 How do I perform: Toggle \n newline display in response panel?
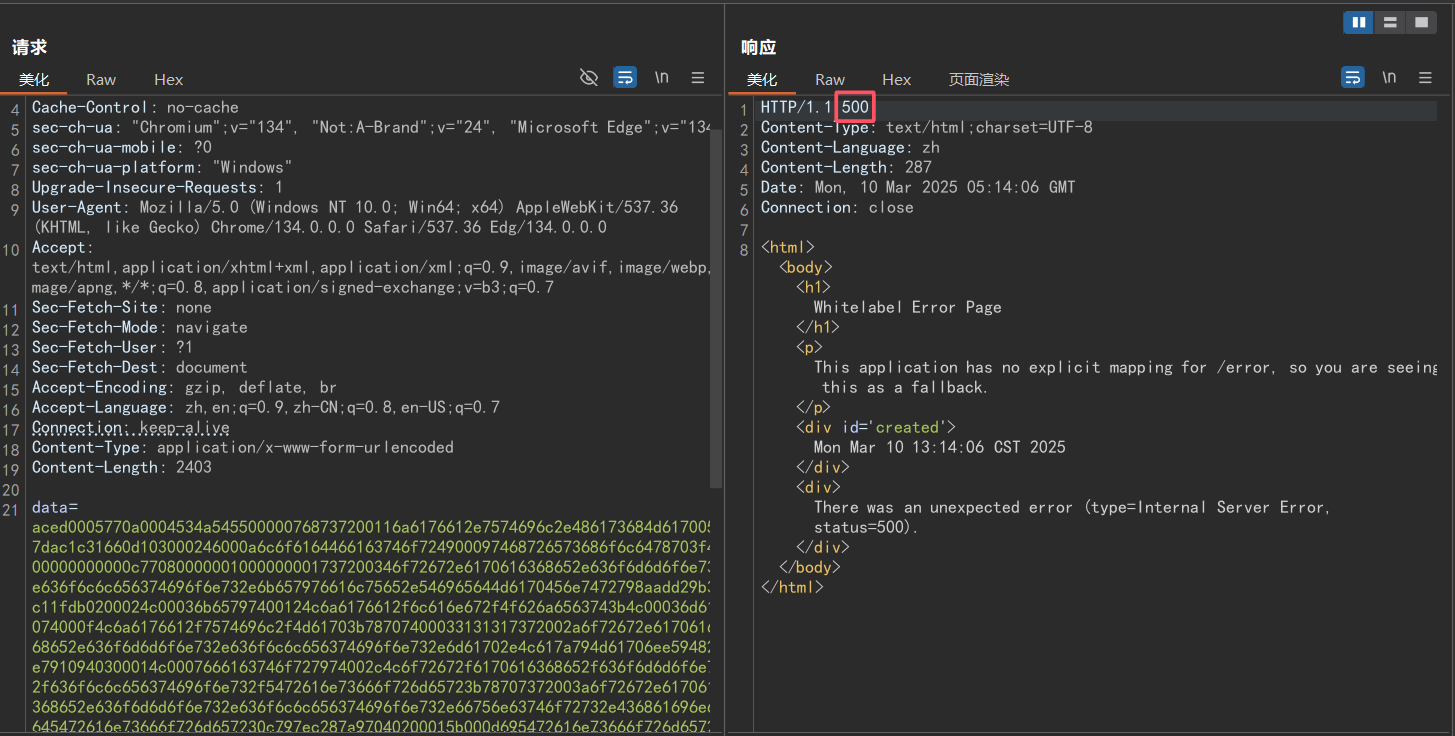pyautogui.click(x=1389, y=77)
